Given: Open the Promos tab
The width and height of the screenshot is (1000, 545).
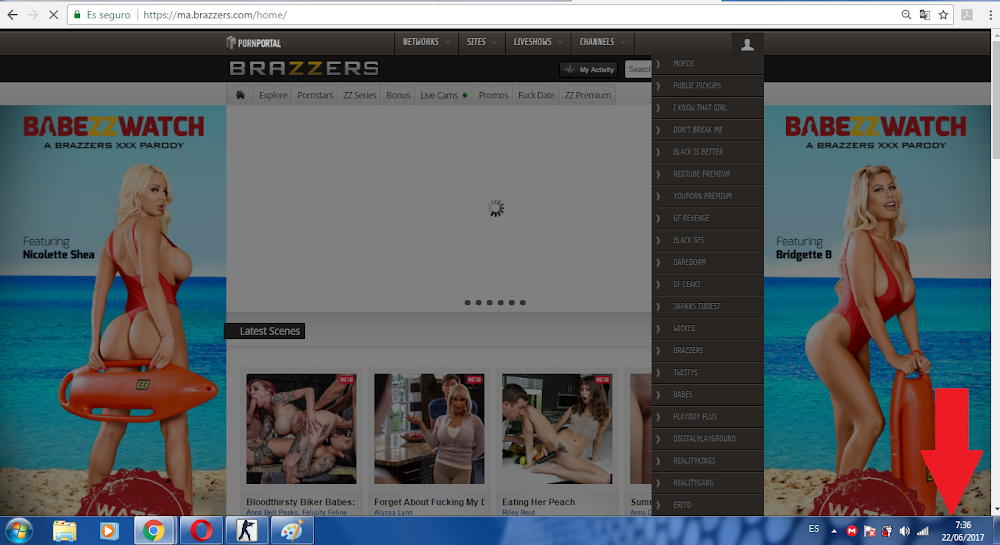Looking at the screenshot, I should click(493, 95).
